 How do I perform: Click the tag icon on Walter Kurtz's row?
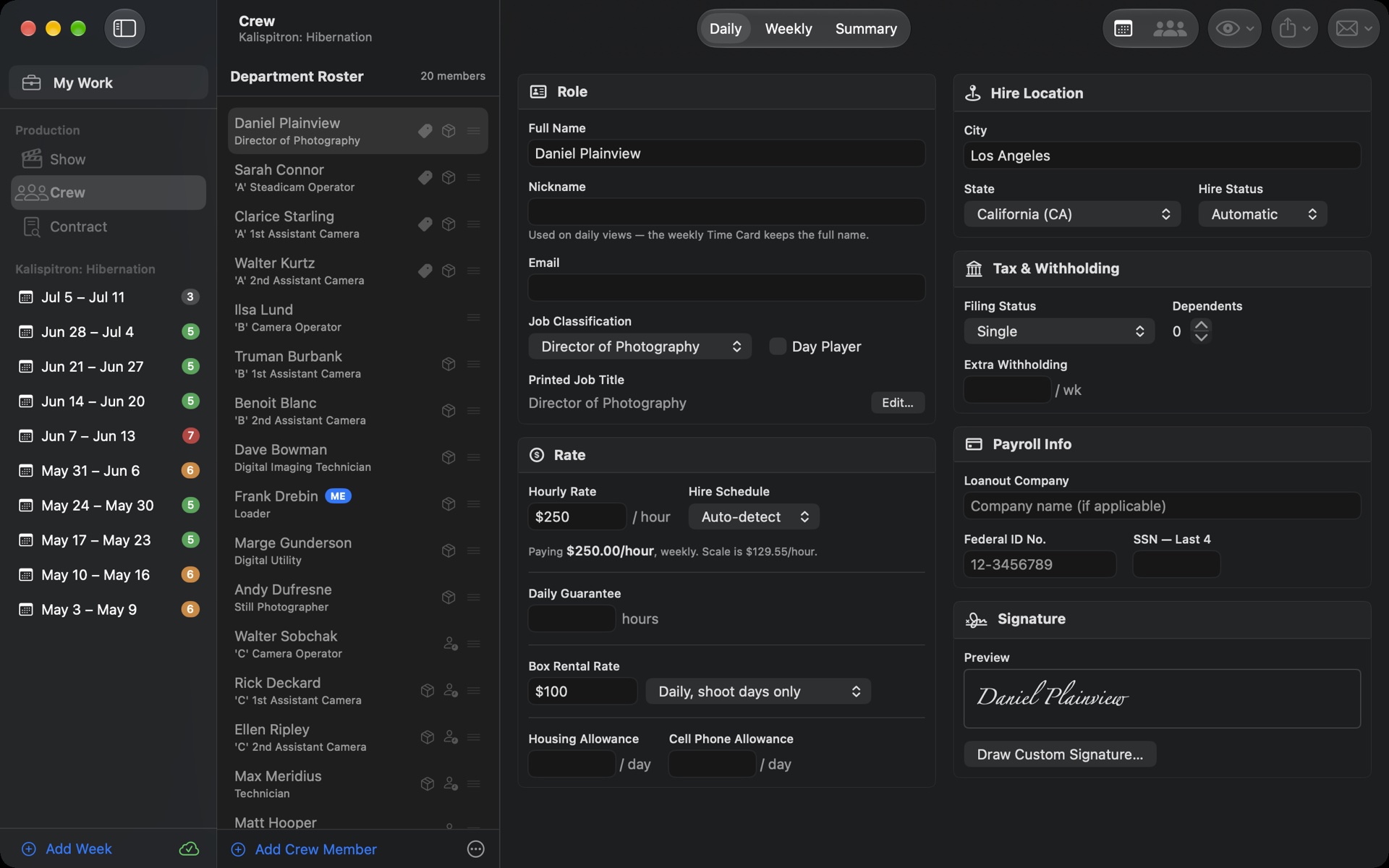pos(425,271)
